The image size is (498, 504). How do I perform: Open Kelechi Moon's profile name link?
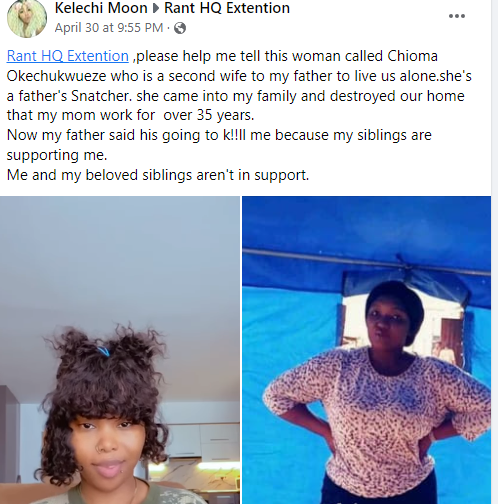pyautogui.click(x=101, y=8)
